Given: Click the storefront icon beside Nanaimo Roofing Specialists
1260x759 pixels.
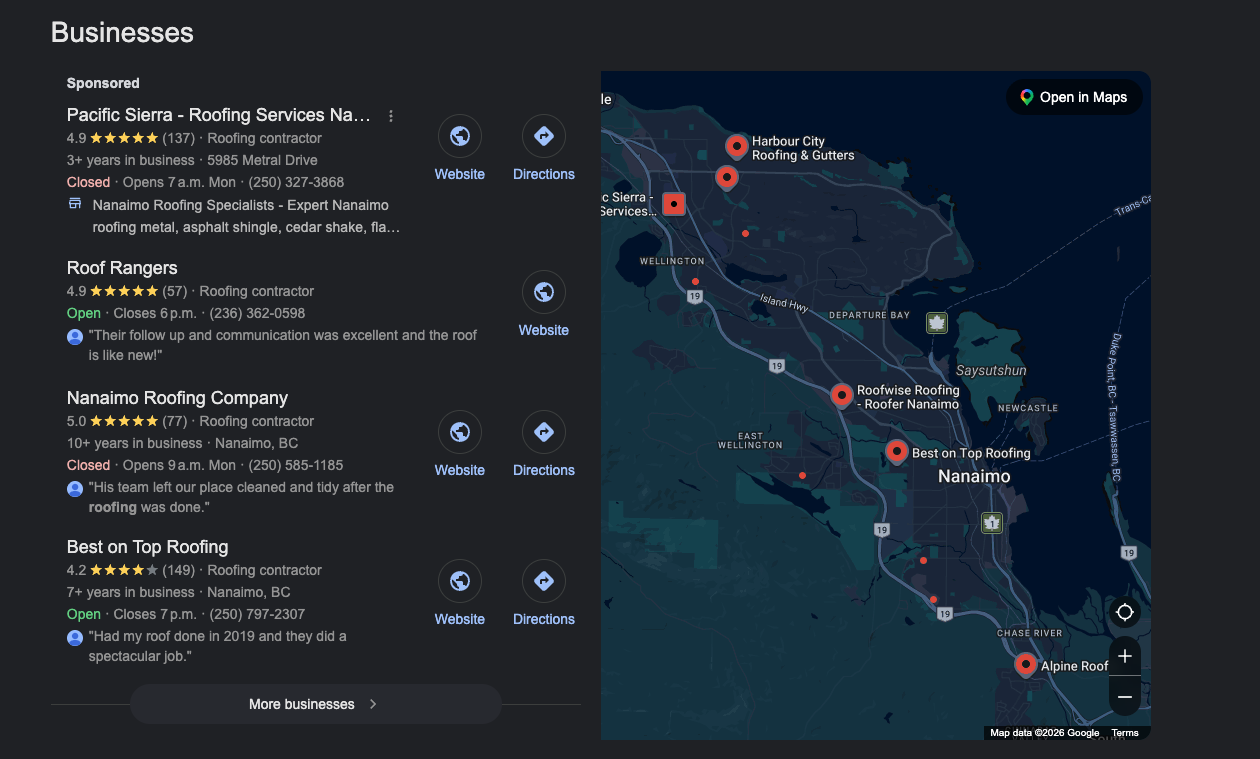Looking at the screenshot, I should [75, 204].
